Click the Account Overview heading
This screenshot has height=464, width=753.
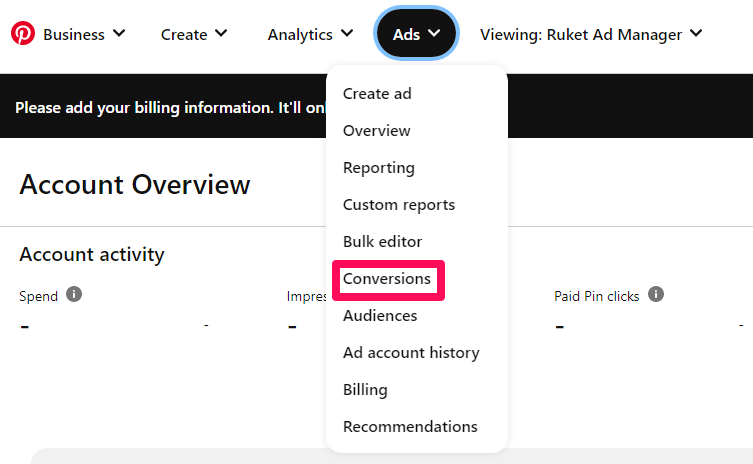click(x=135, y=184)
